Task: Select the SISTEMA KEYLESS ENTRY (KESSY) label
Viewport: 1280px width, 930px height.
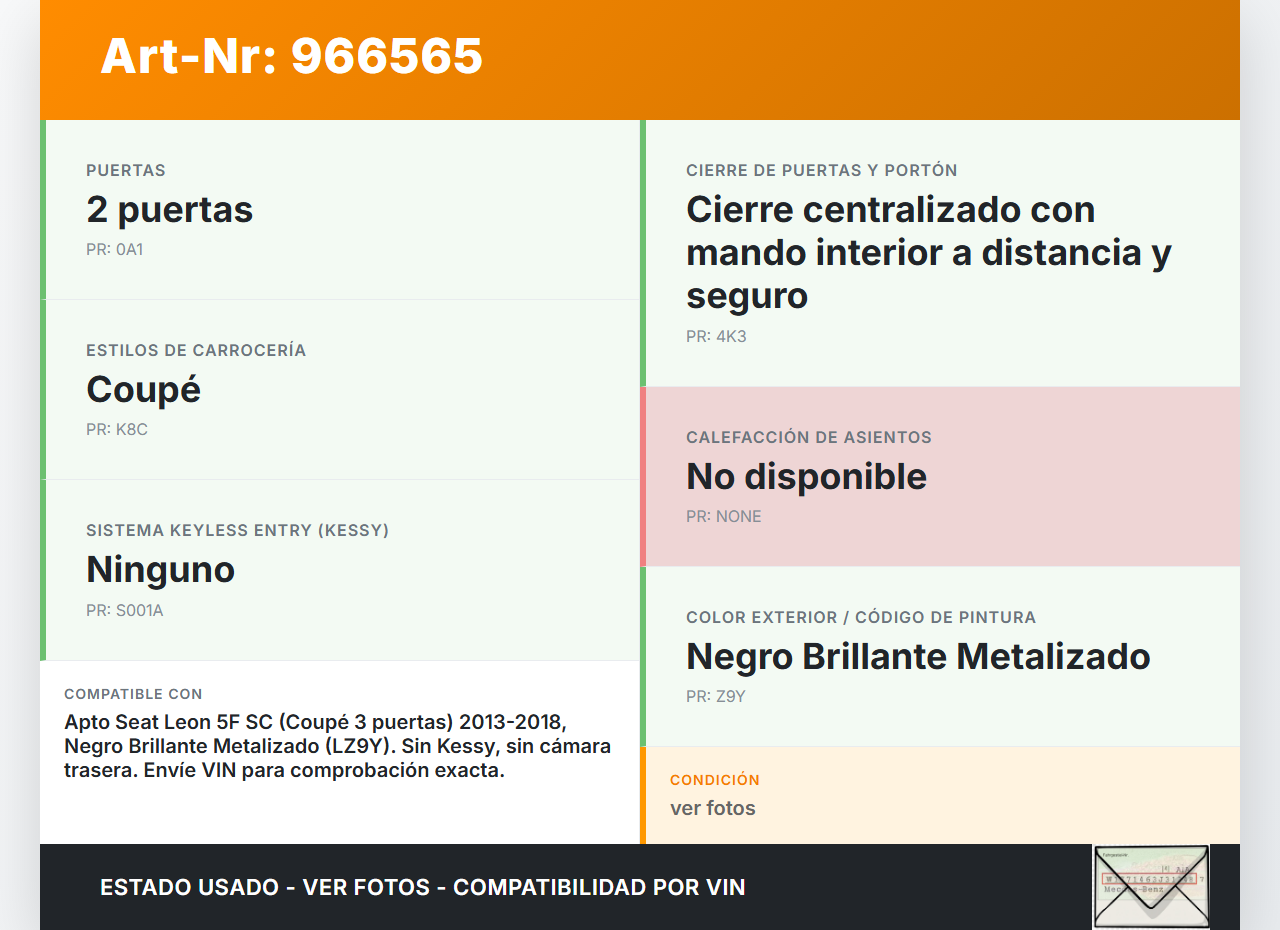Action: (x=238, y=530)
